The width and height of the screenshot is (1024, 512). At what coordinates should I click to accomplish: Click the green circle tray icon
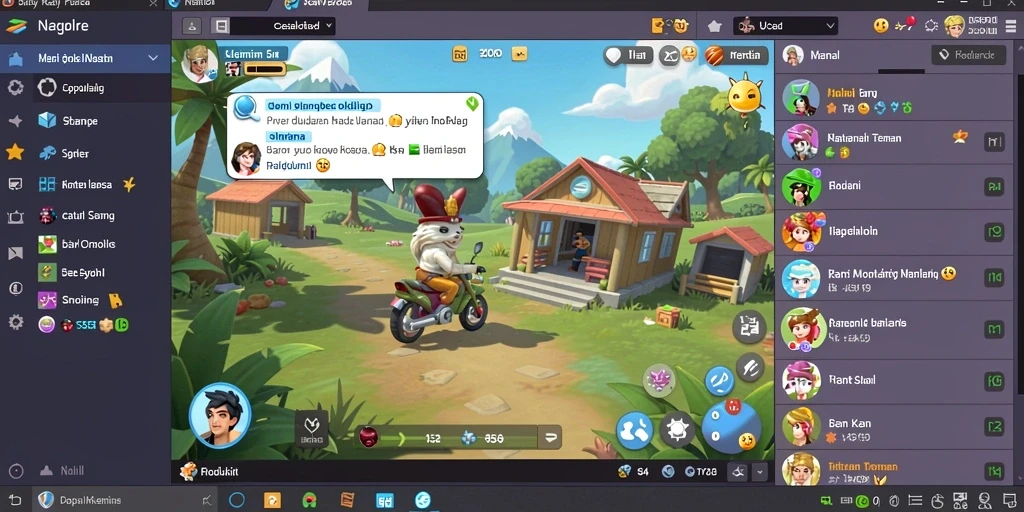(x=863, y=501)
